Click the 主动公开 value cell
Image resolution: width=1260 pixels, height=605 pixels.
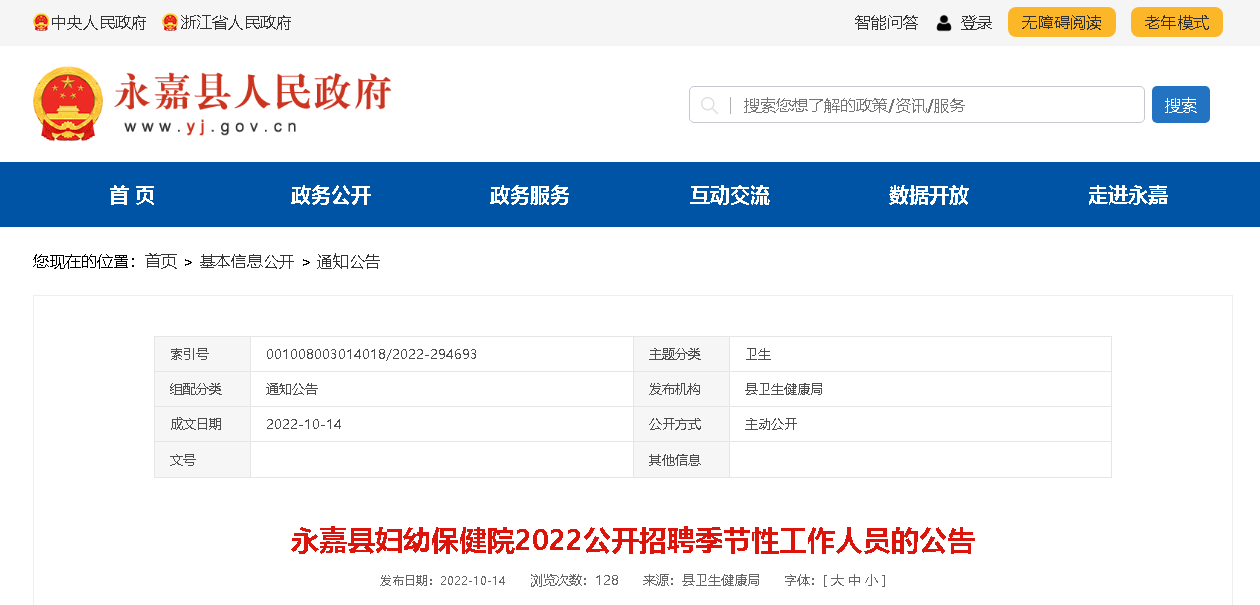771,424
